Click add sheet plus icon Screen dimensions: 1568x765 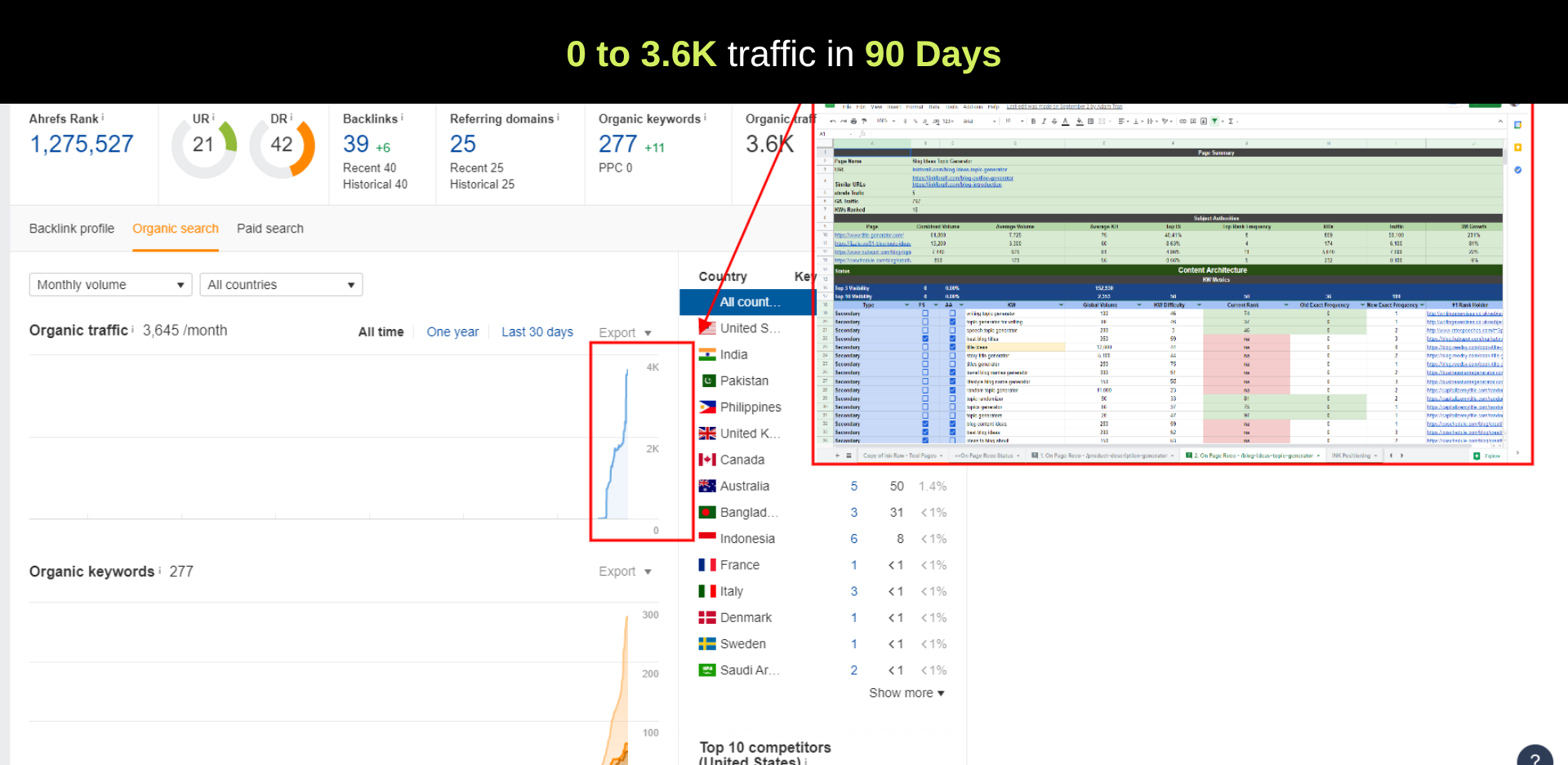pyautogui.click(x=837, y=456)
